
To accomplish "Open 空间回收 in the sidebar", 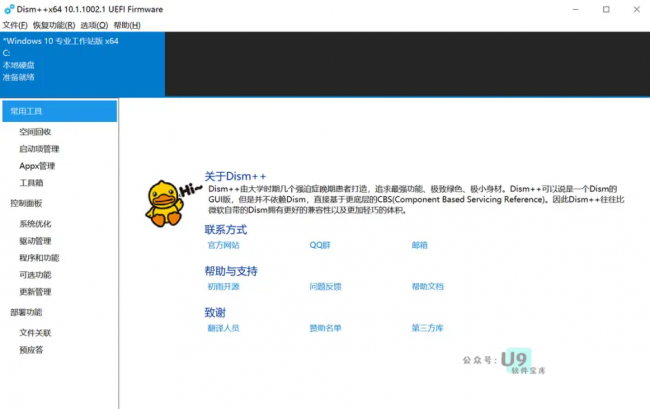I will [35, 132].
